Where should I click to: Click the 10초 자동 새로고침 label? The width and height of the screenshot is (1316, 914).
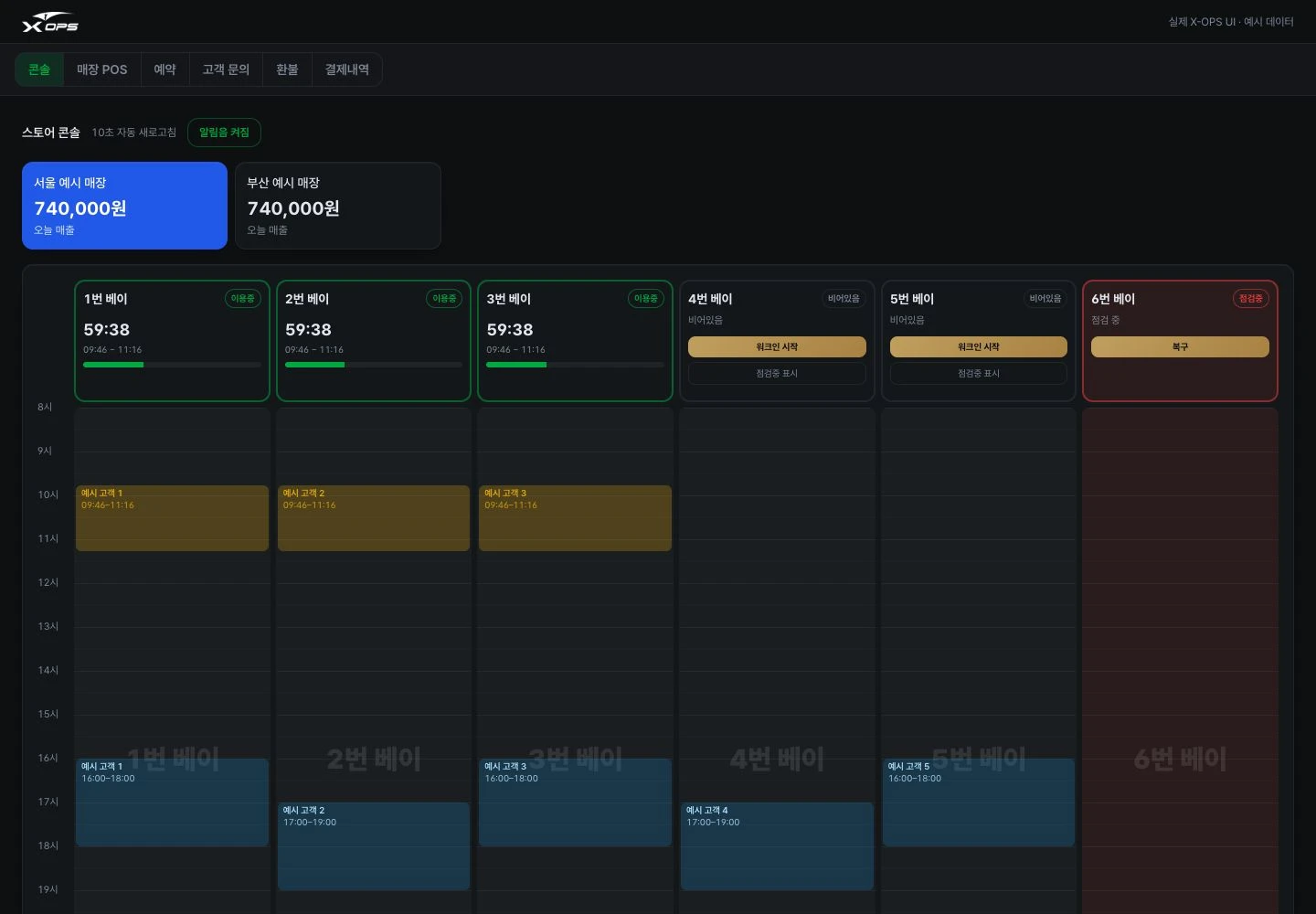click(134, 133)
